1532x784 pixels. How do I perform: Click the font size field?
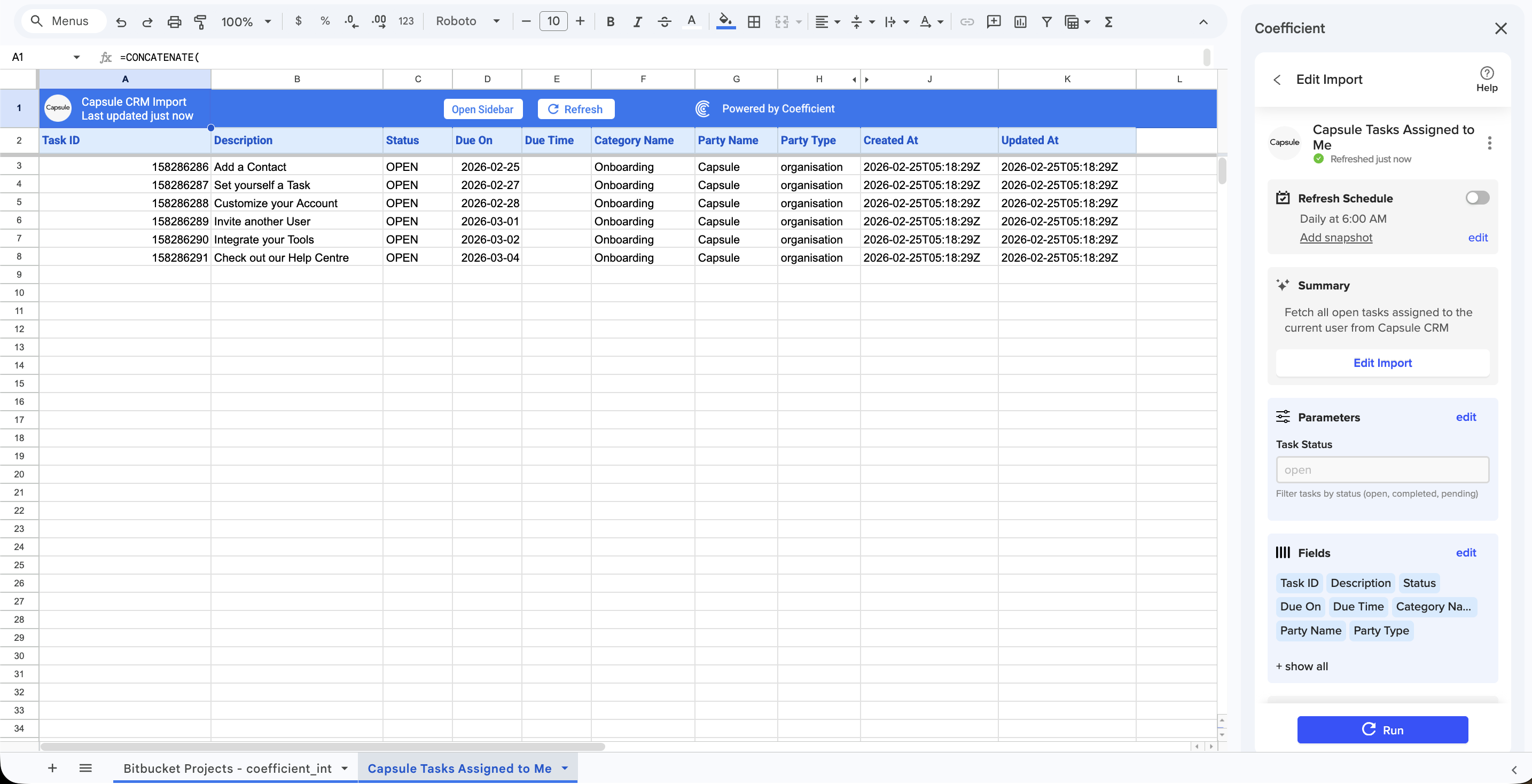point(553,22)
